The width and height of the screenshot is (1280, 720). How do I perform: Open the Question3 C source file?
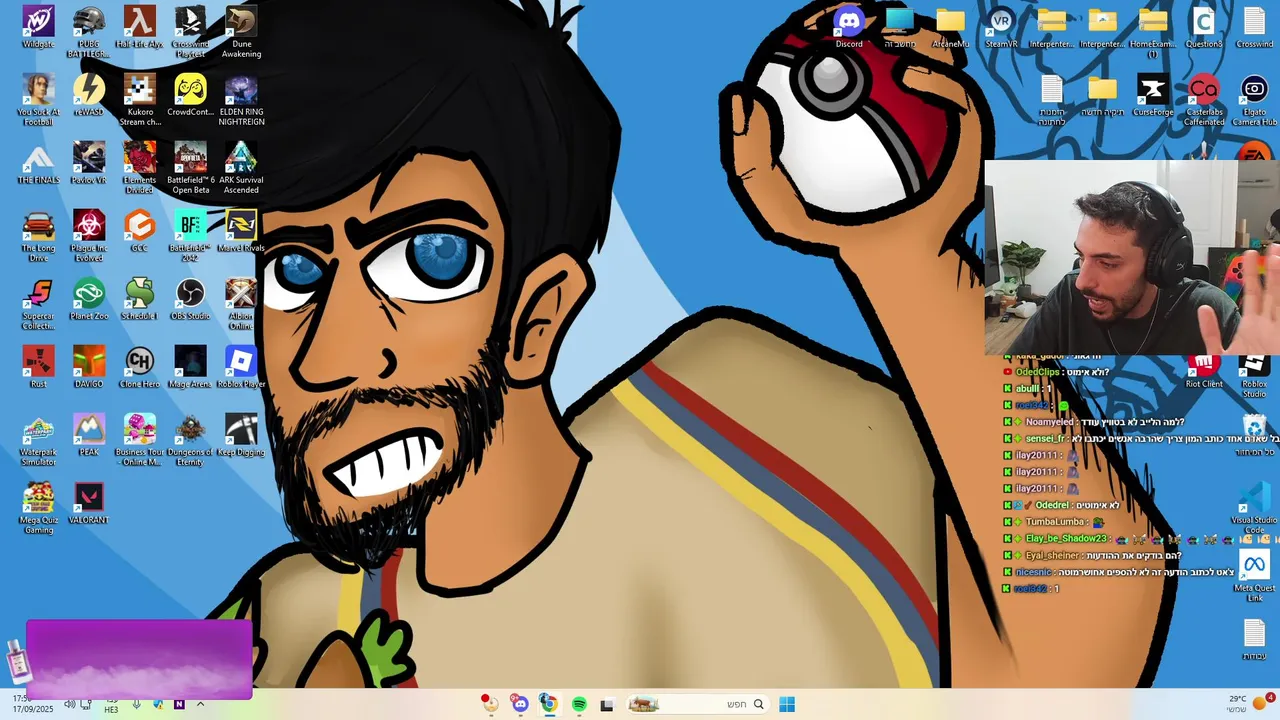[1204, 27]
